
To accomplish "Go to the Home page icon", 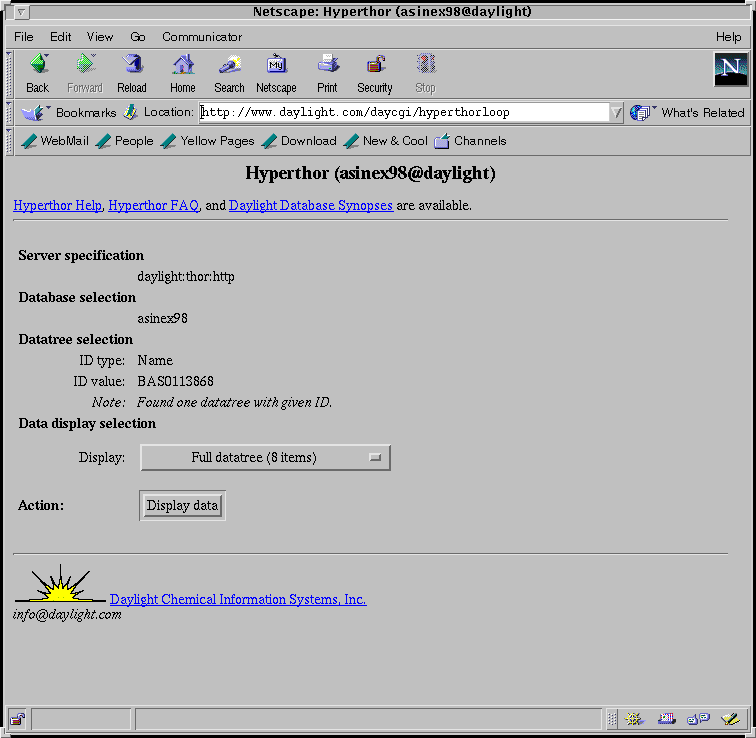I will 183,73.
